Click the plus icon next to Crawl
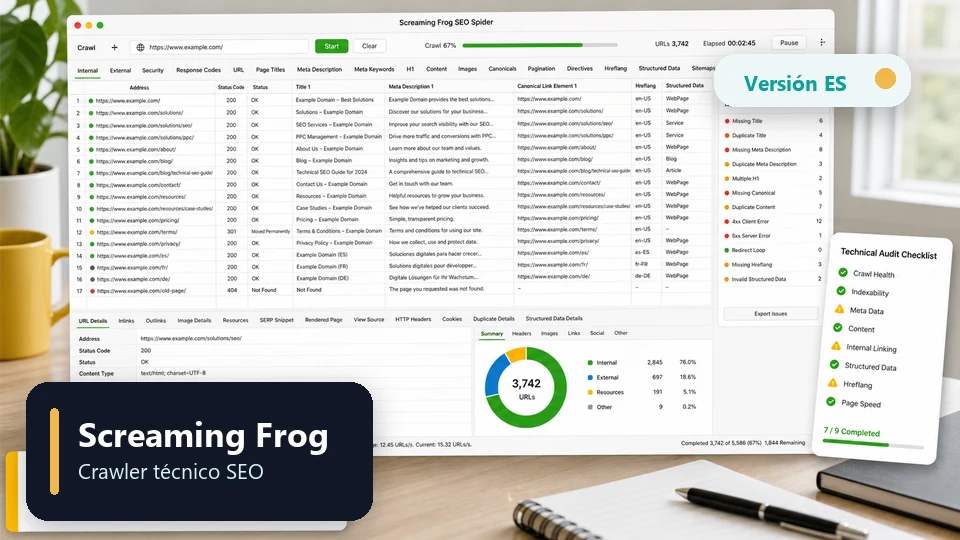The image size is (960, 540). point(114,47)
